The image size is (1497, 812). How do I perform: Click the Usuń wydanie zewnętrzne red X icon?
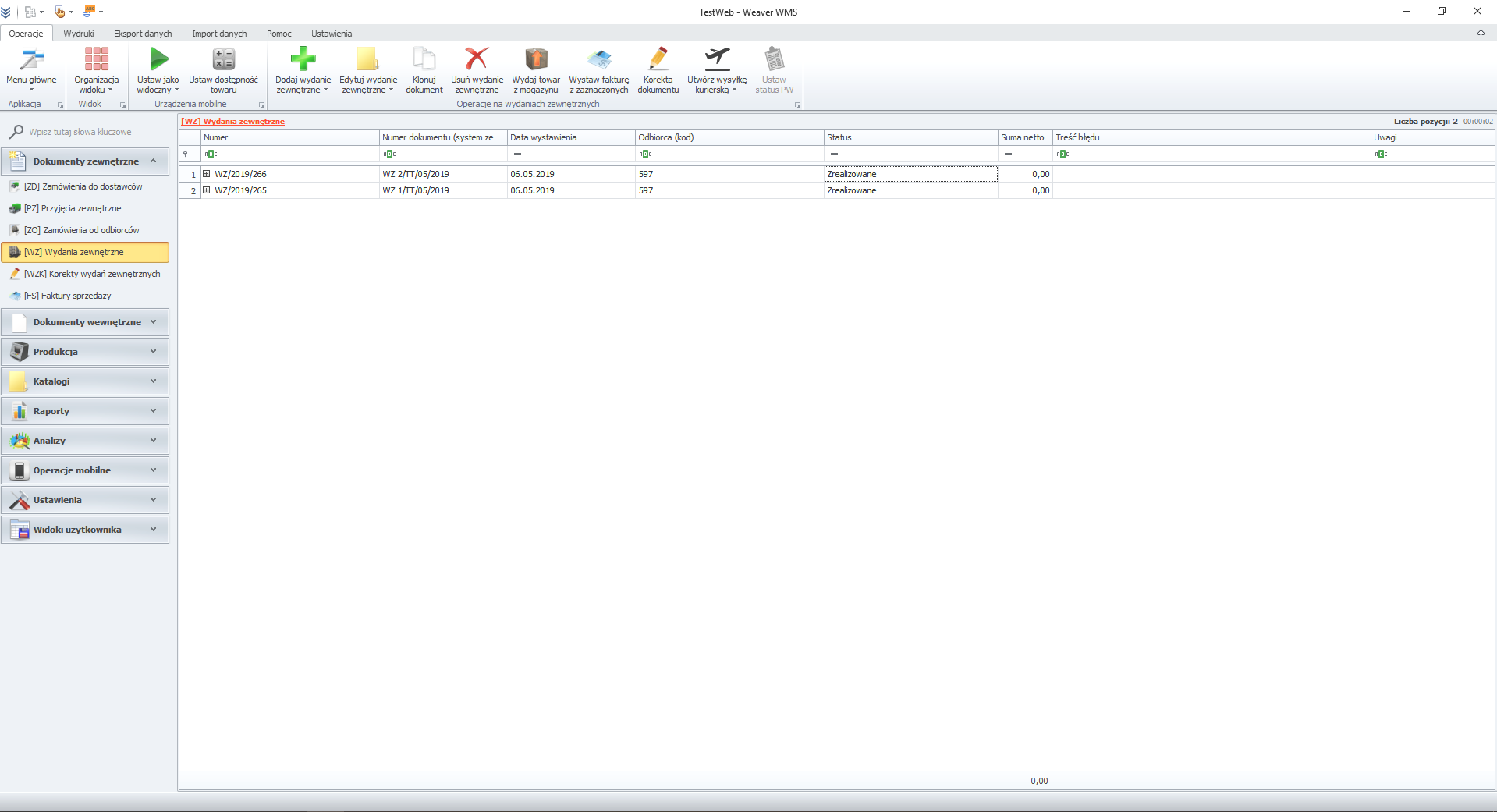click(477, 59)
